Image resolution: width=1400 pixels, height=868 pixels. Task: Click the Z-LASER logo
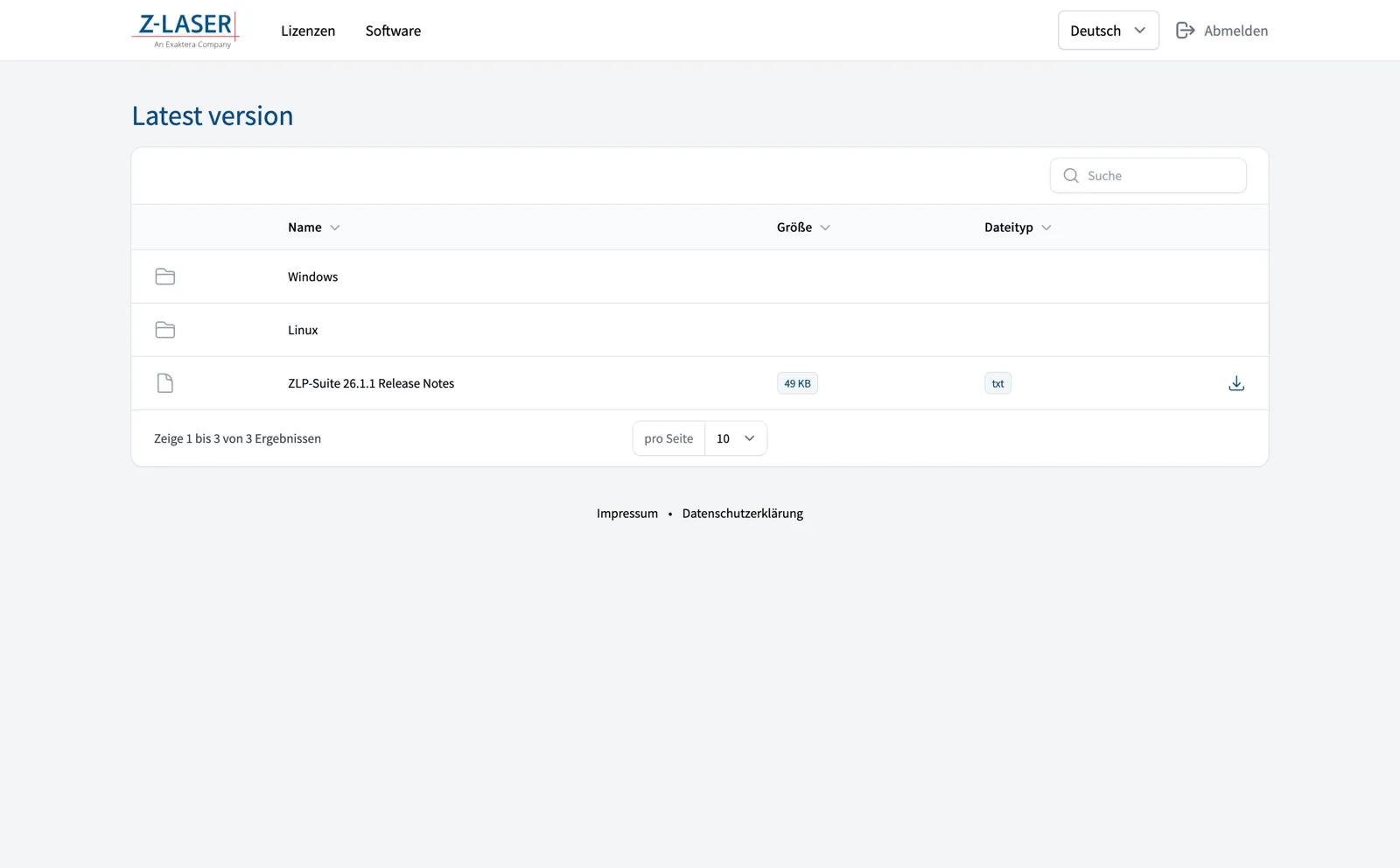[185, 30]
